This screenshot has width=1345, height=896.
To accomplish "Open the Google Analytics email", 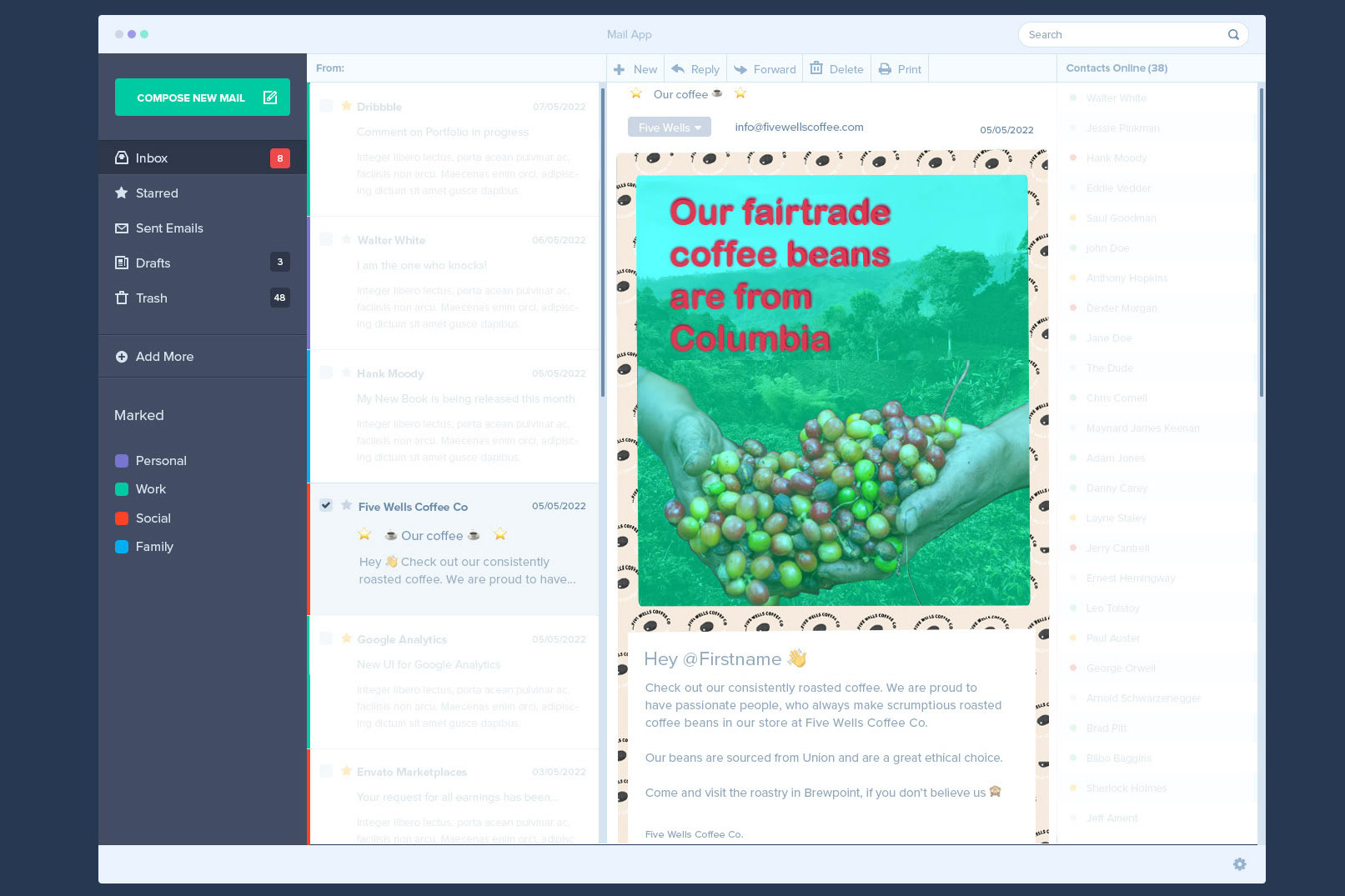I will pos(454,682).
